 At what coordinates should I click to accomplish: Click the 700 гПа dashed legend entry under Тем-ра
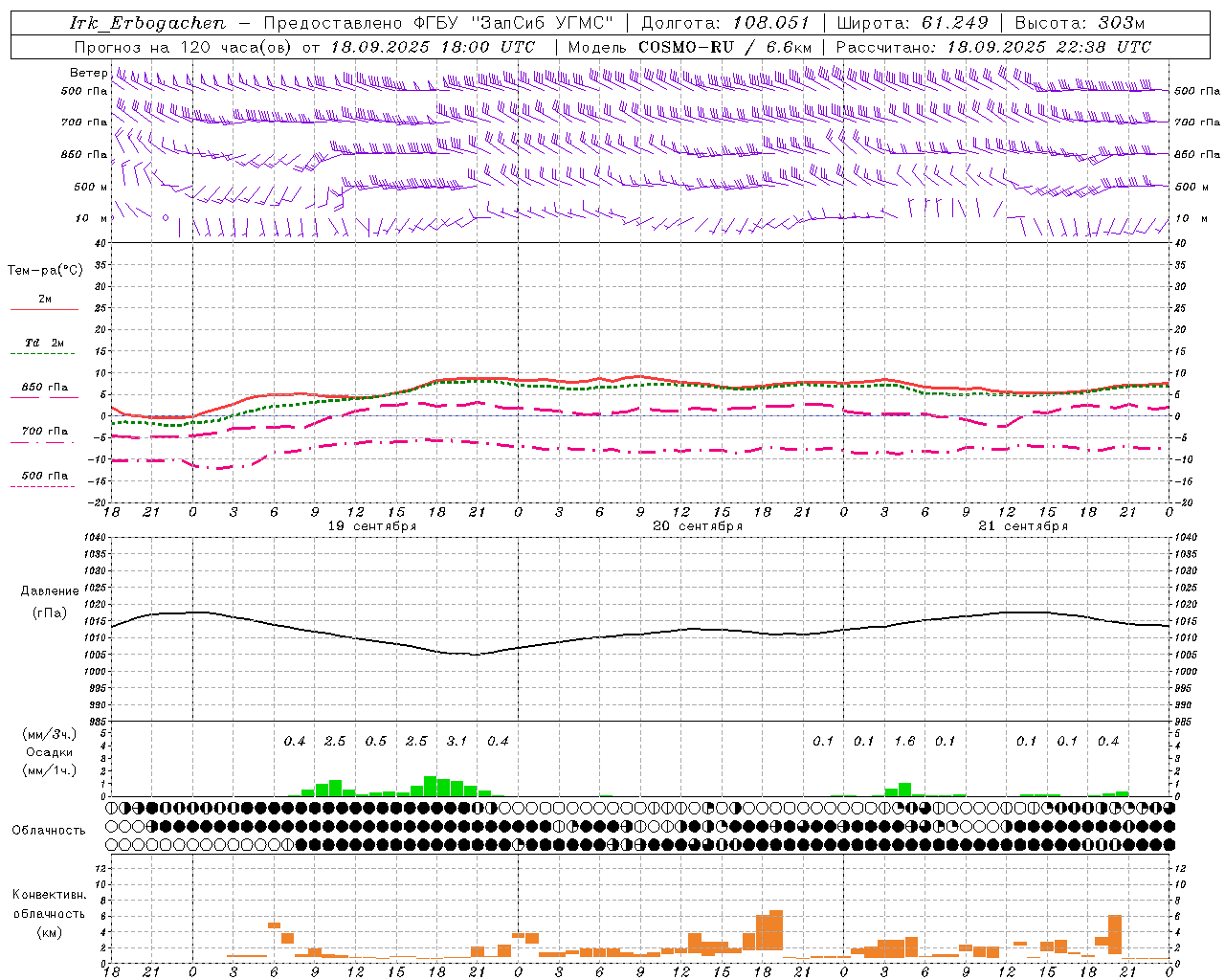[x=44, y=435]
